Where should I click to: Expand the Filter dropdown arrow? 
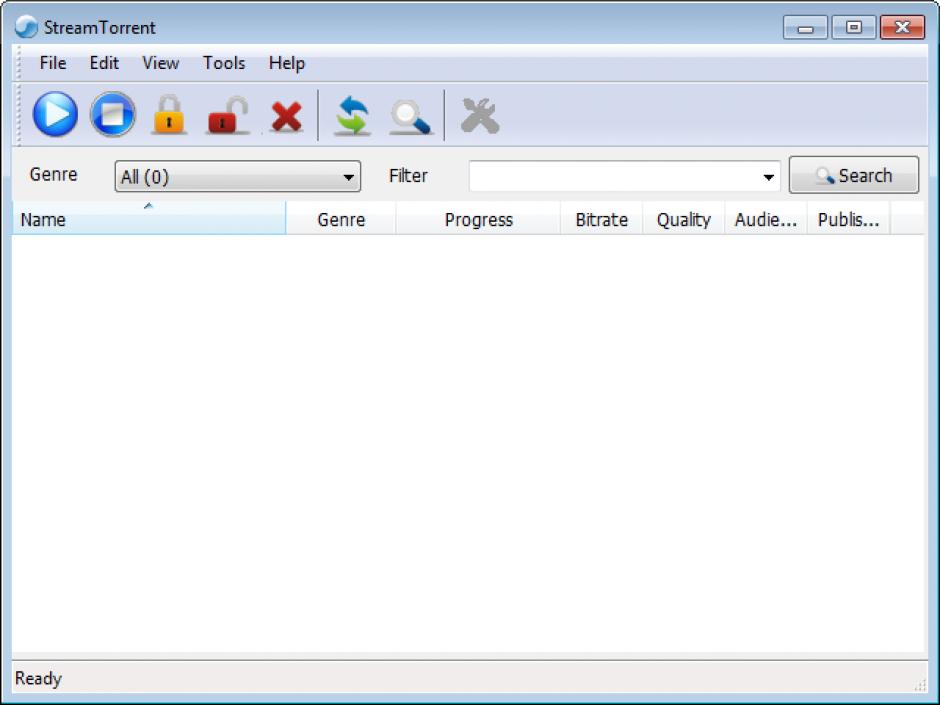coord(768,177)
